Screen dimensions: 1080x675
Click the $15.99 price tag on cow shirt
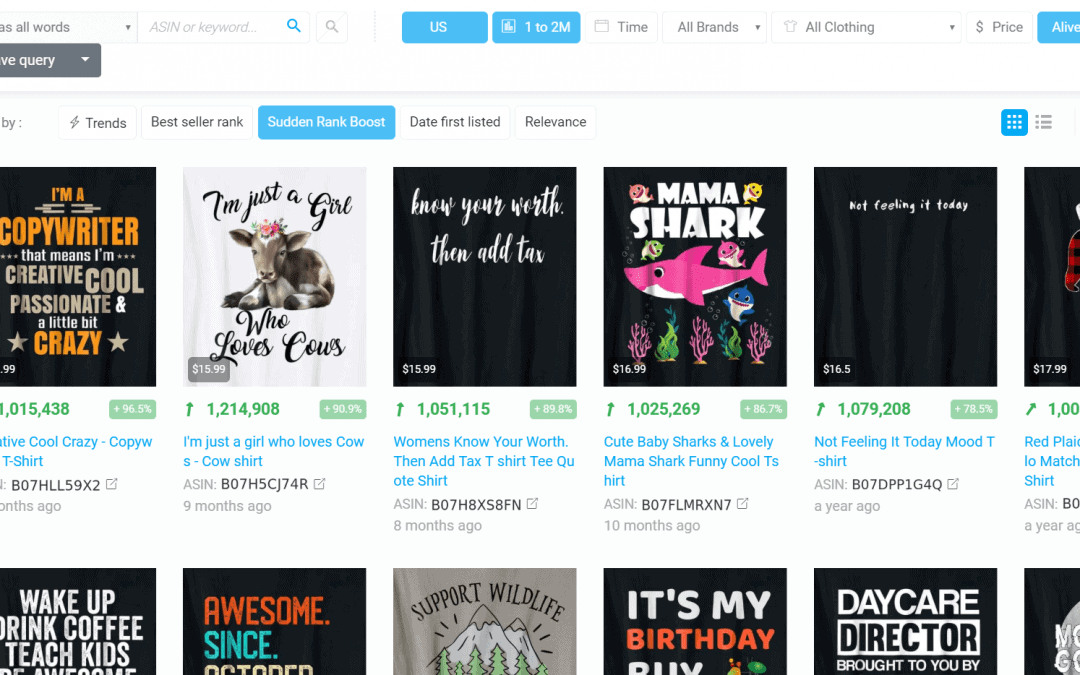pyautogui.click(x=209, y=369)
